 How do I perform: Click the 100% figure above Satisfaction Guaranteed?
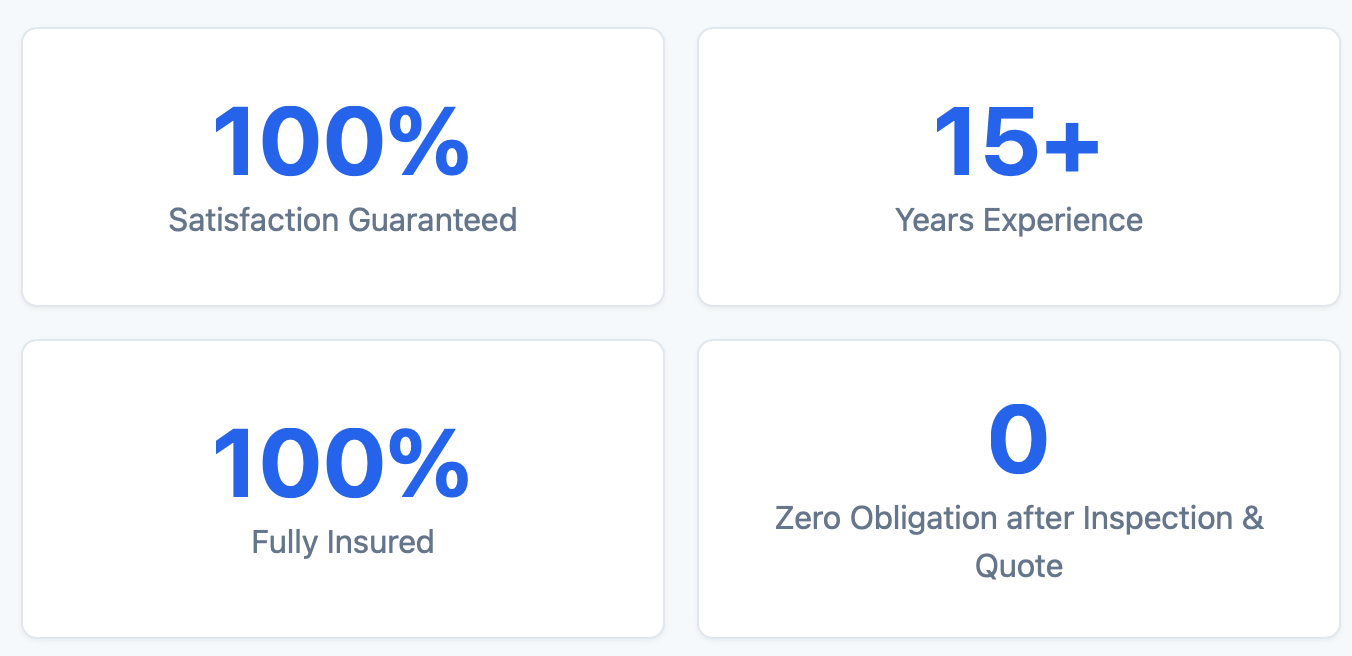tap(341, 143)
